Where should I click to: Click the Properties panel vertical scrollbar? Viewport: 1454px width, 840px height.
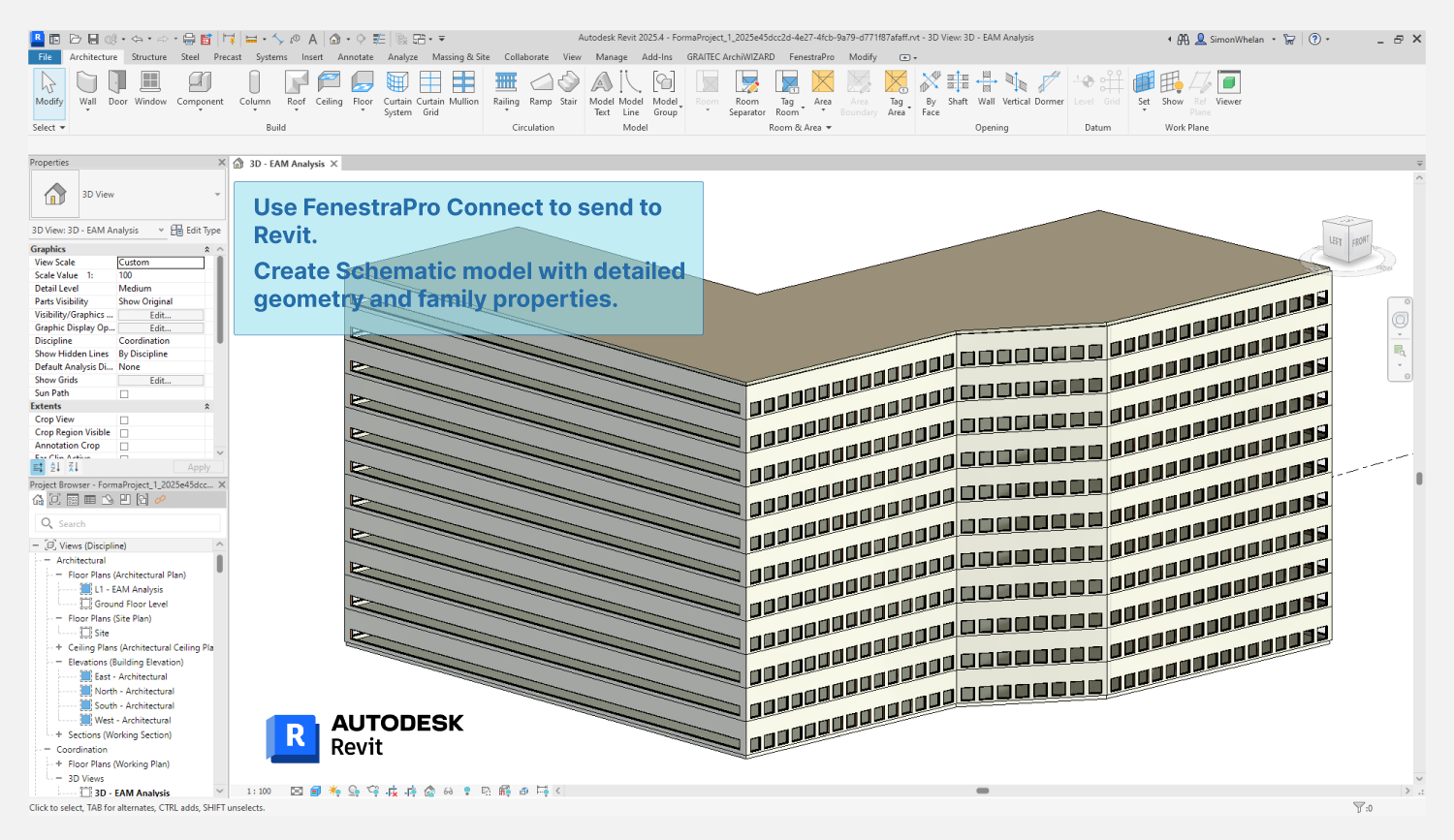coord(220,298)
